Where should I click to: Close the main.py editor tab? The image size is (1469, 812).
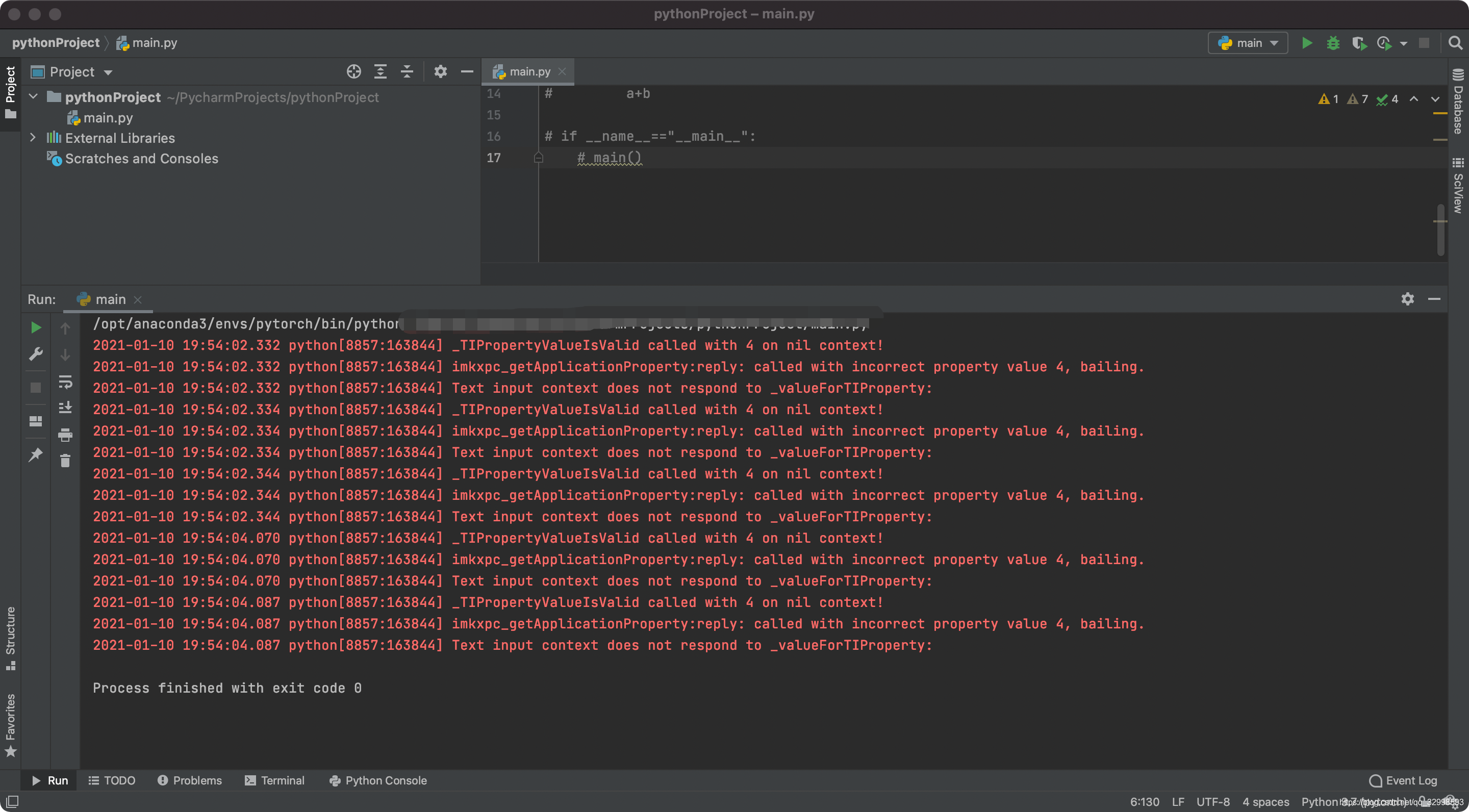[562, 71]
